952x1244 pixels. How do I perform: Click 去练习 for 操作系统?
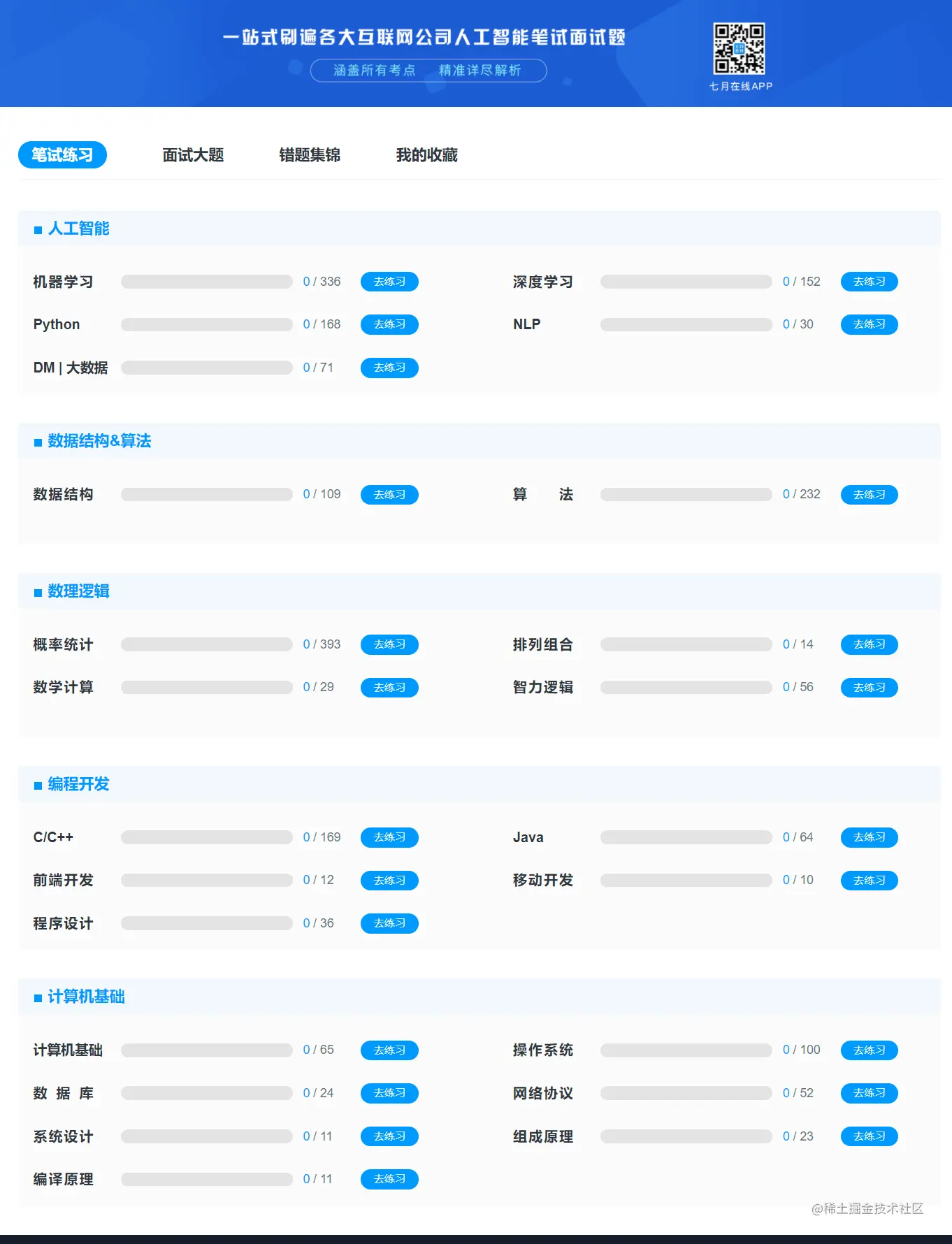869,1050
